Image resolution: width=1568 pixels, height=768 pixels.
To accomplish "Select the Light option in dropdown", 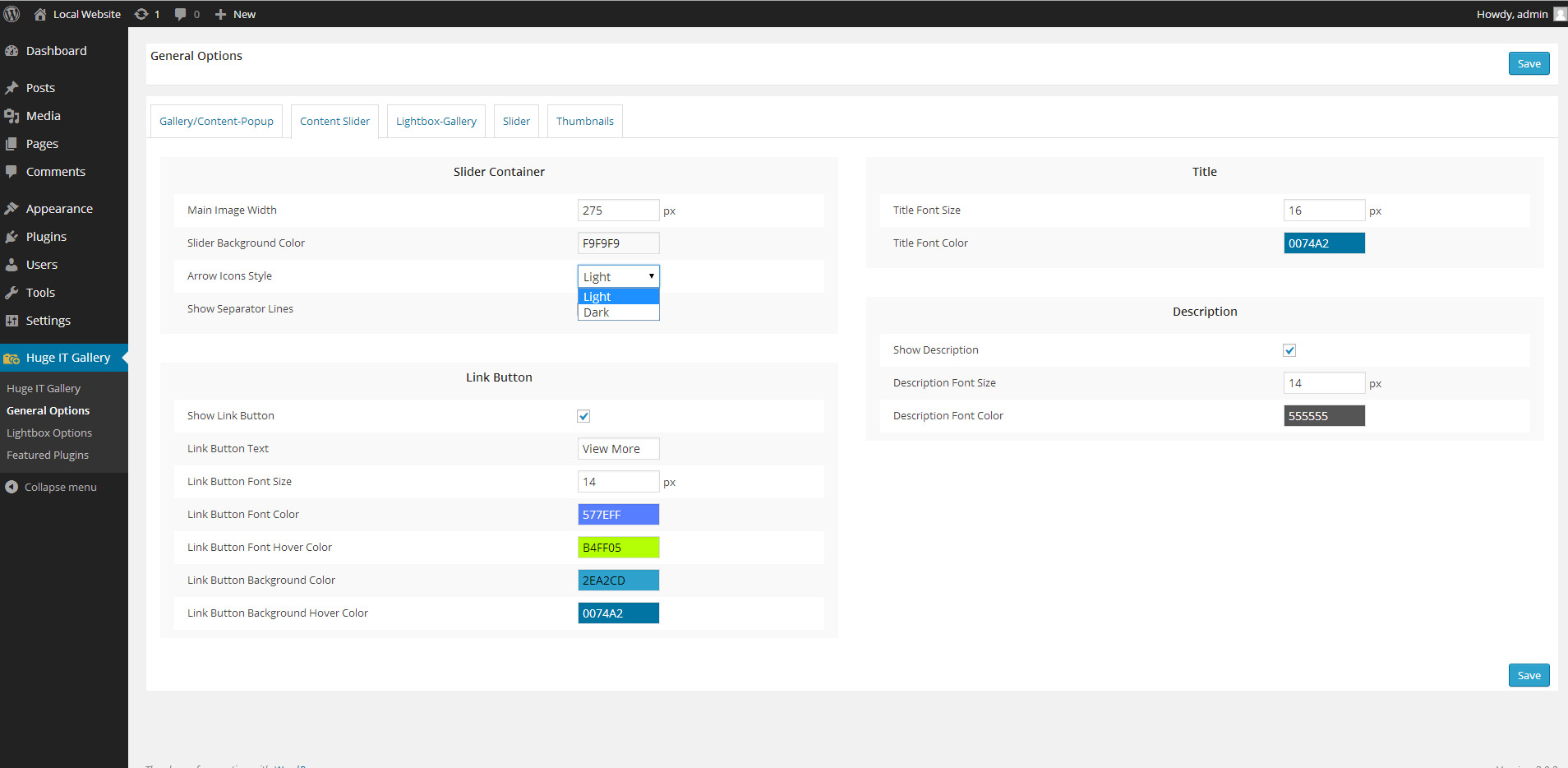I will 619,297.
